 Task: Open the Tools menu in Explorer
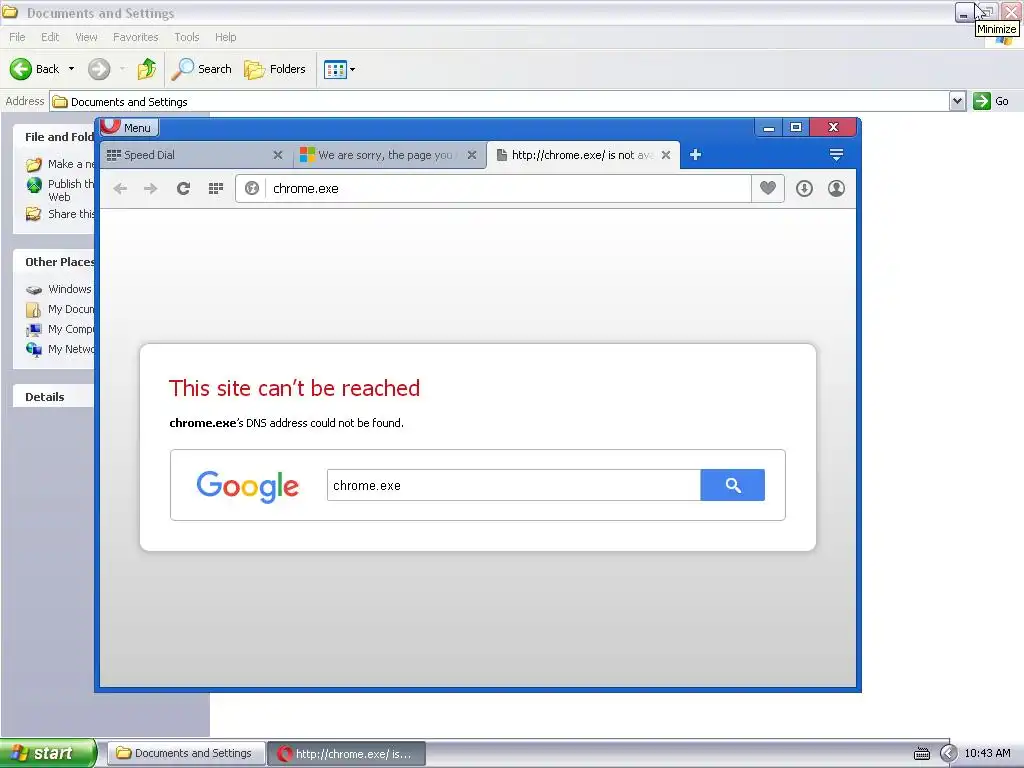pyautogui.click(x=187, y=37)
